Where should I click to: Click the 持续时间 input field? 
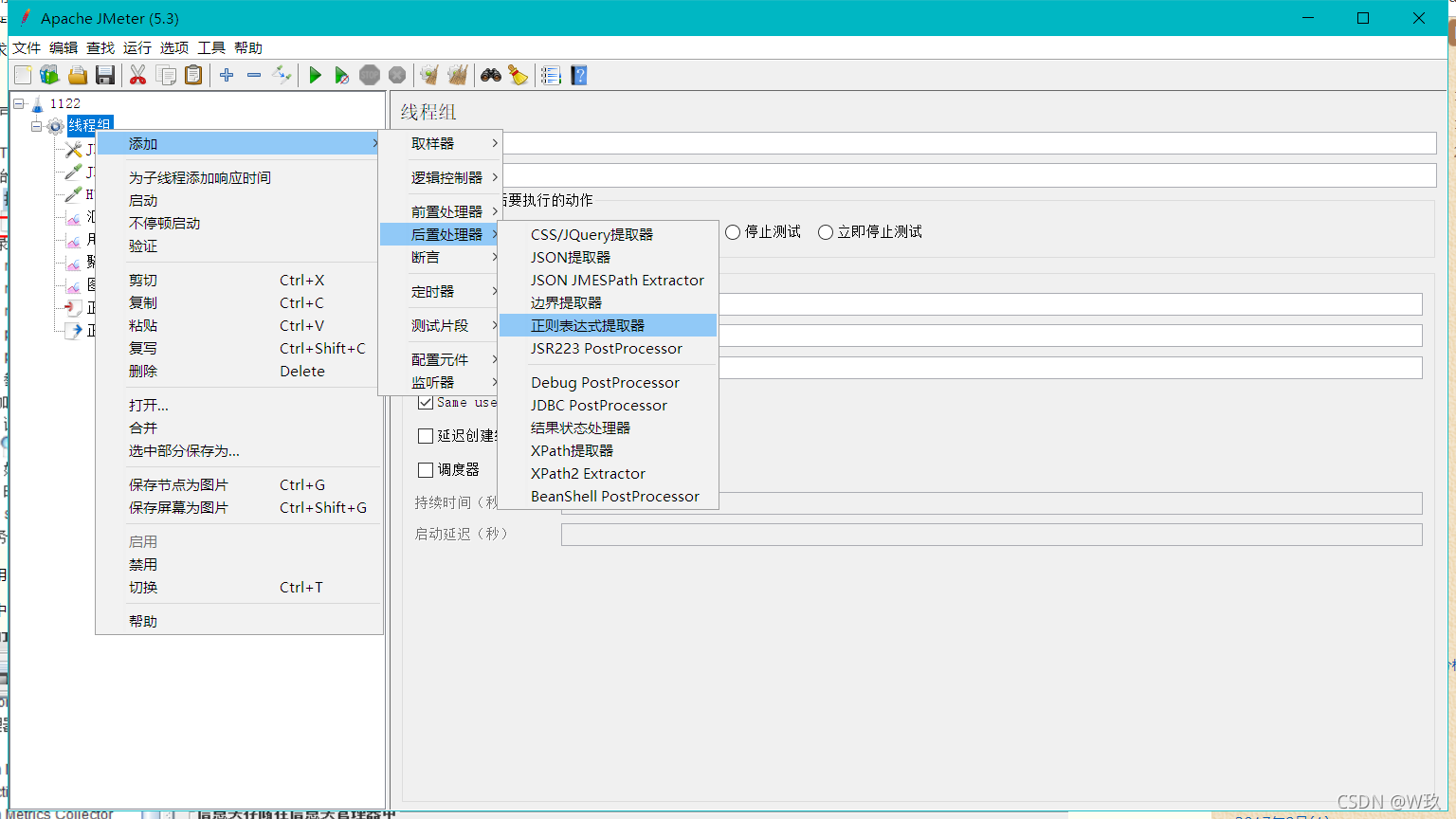pyautogui.click(x=992, y=502)
